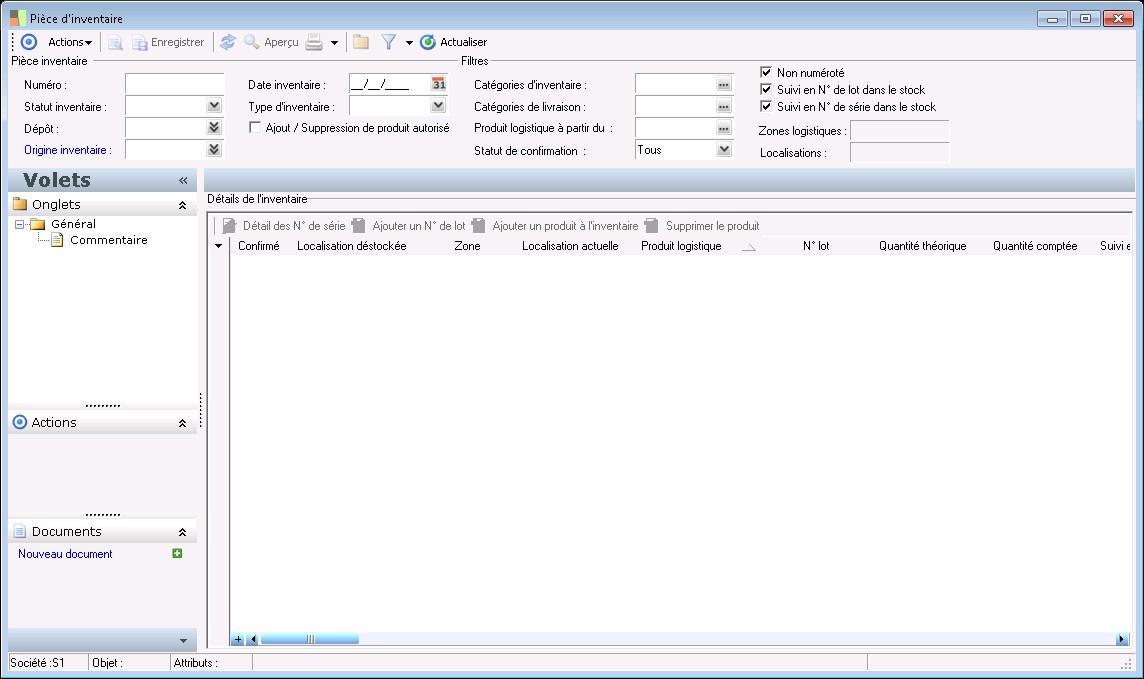Click the refresh arrows icon before Aperçu
Image resolution: width=1144 pixels, height=679 pixels.
228,42
